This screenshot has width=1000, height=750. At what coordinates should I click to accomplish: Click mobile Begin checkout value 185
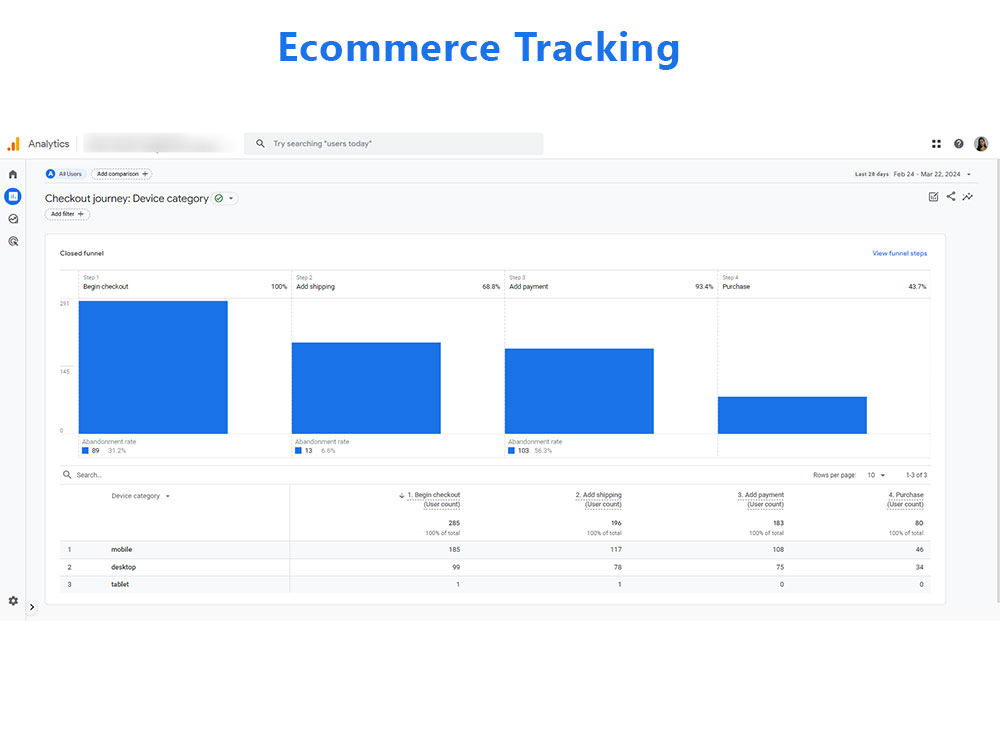(x=454, y=550)
